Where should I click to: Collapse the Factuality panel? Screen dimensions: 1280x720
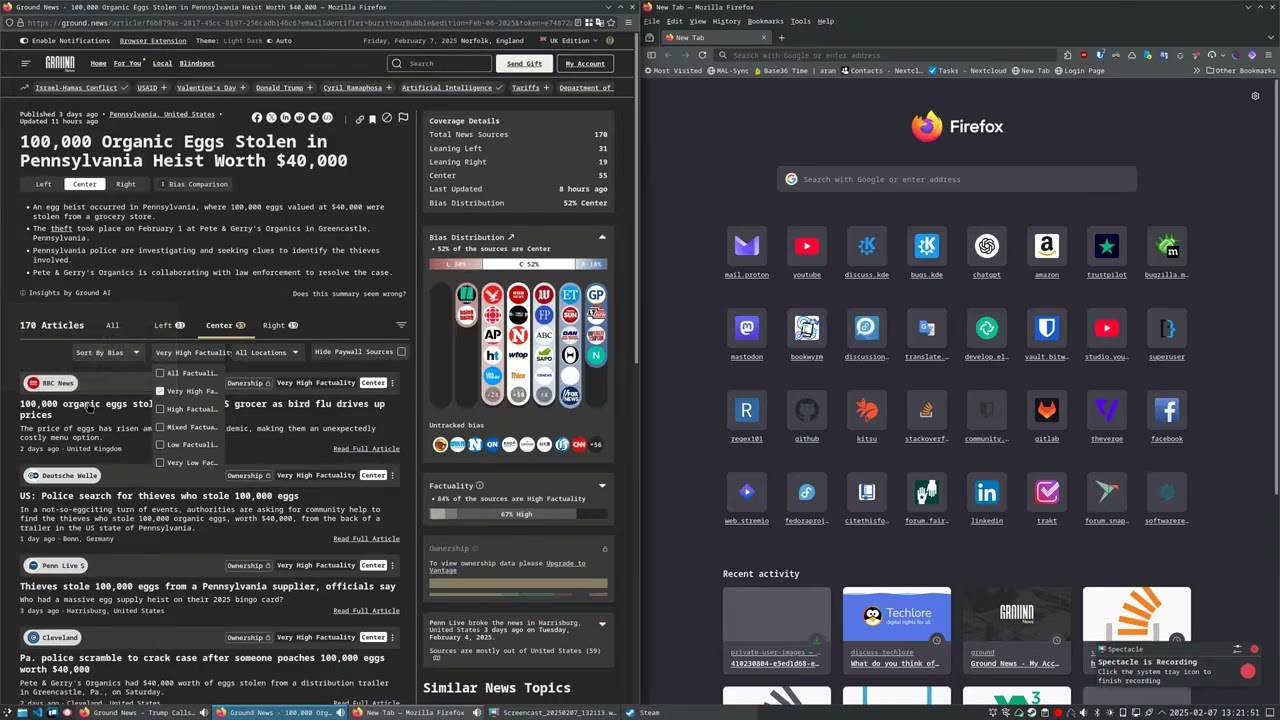click(x=602, y=486)
